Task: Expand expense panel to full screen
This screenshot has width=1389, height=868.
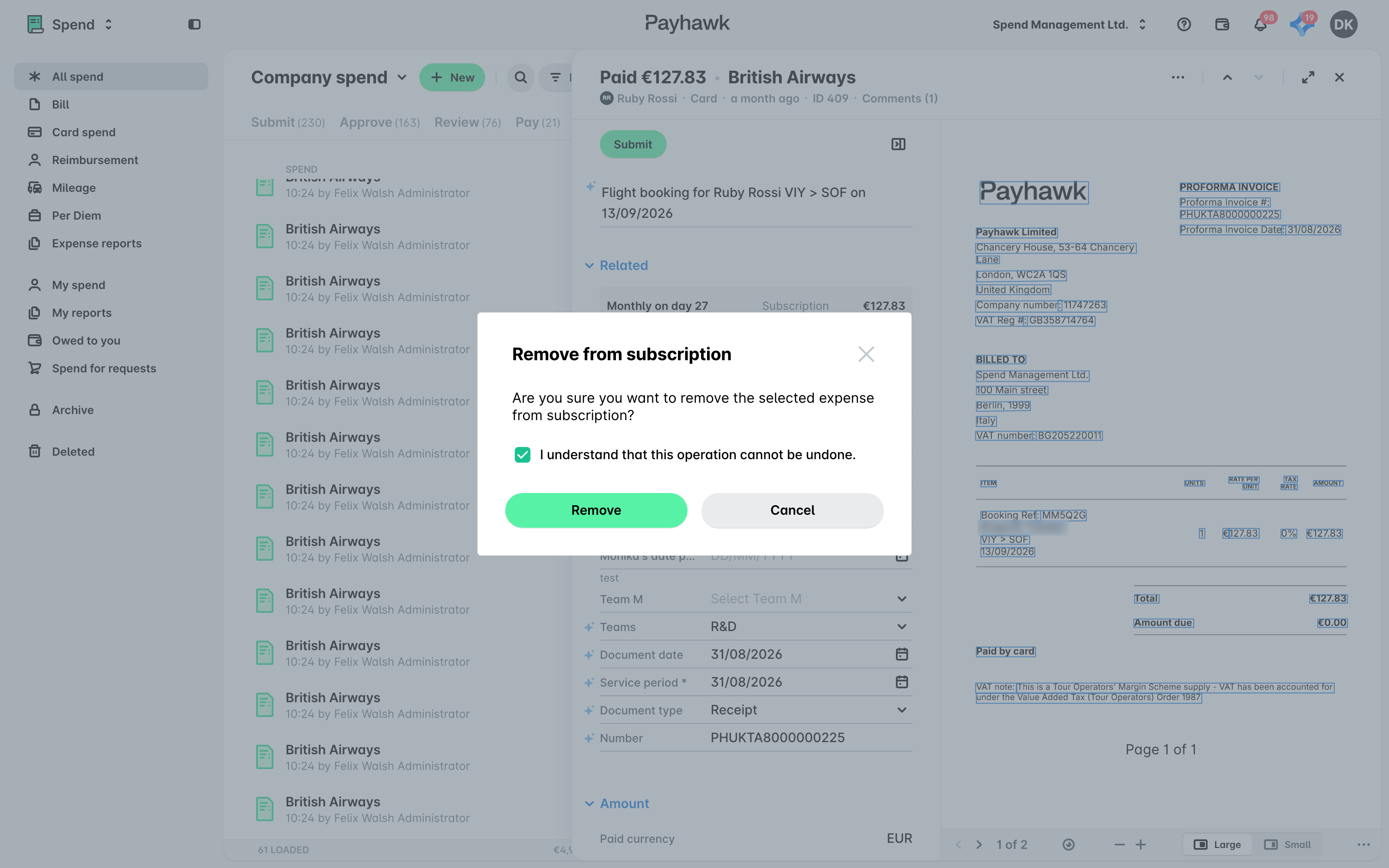Action: click(x=1308, y=77)
